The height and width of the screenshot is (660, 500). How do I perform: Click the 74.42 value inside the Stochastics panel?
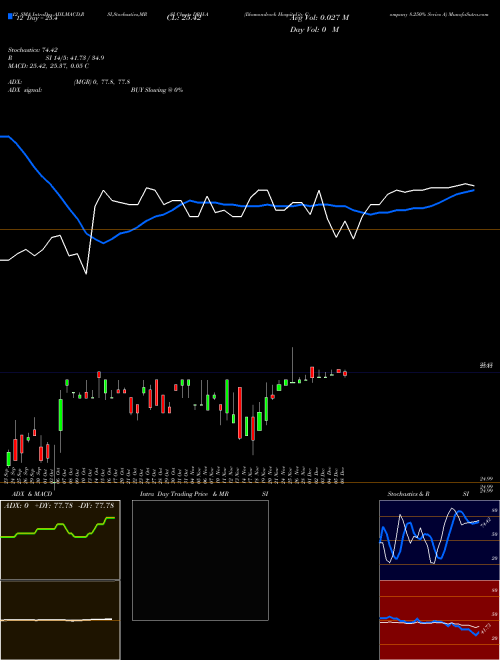484,523
